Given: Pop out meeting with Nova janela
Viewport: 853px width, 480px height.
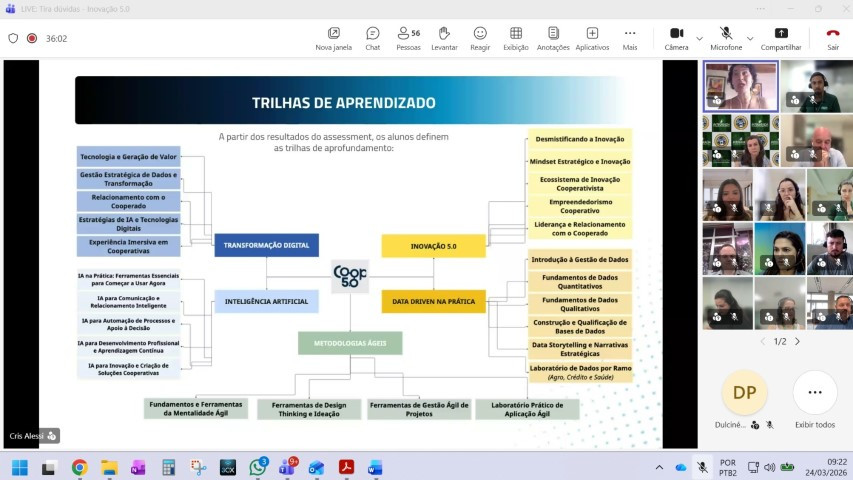Looking at the screenshot, I should point(333,38).
